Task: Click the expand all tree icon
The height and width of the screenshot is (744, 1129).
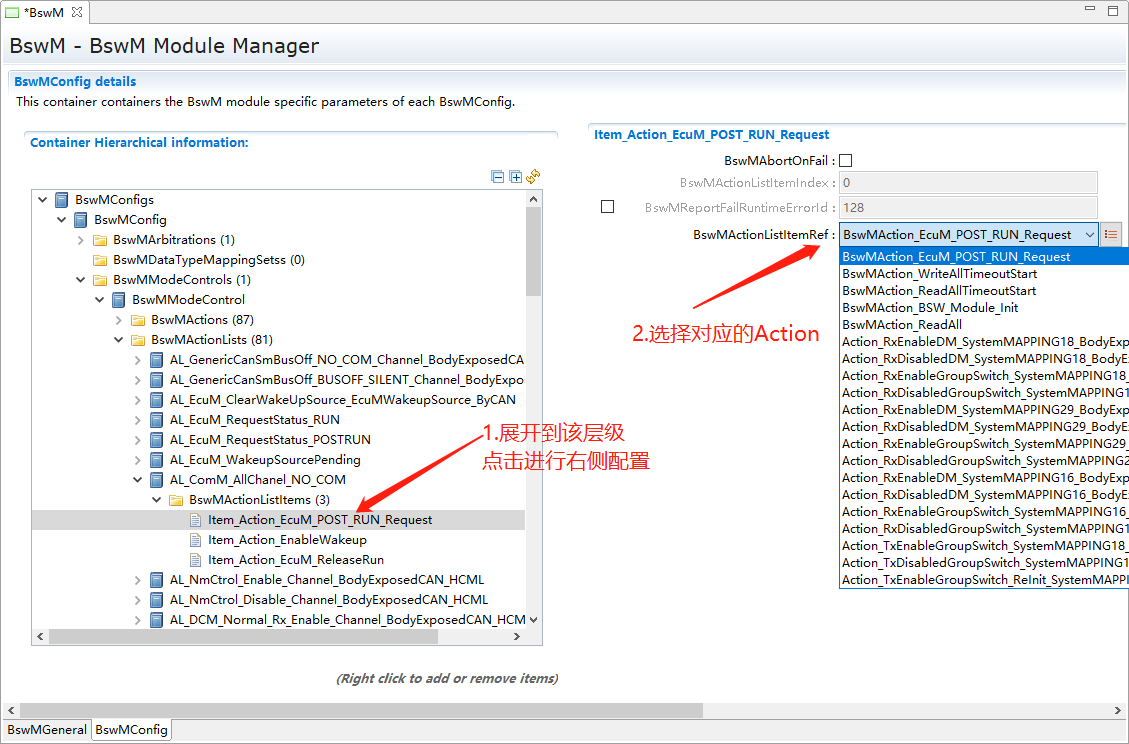Action: [x=516, y=177]
